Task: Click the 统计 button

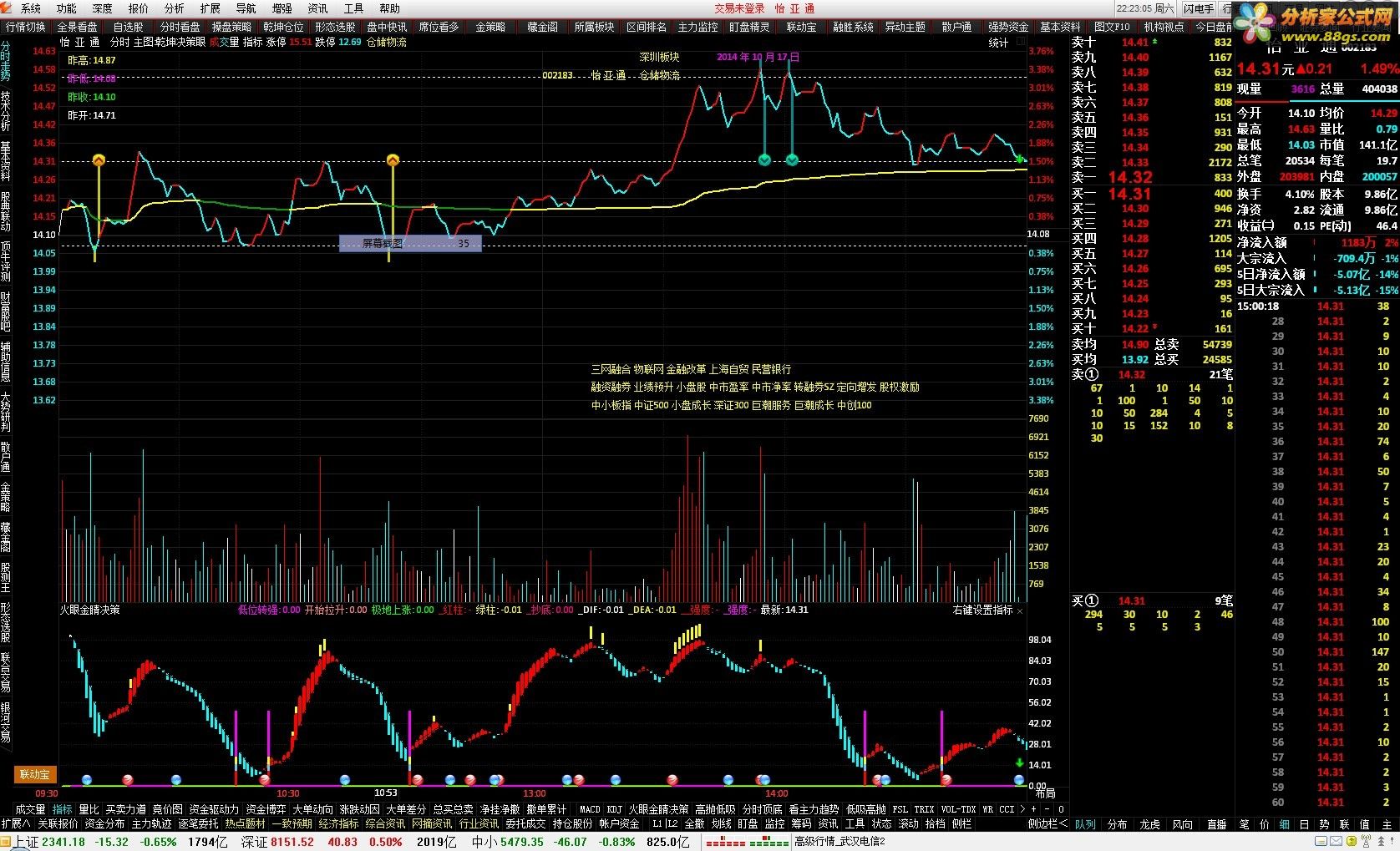Action: [x=998, y=43]
